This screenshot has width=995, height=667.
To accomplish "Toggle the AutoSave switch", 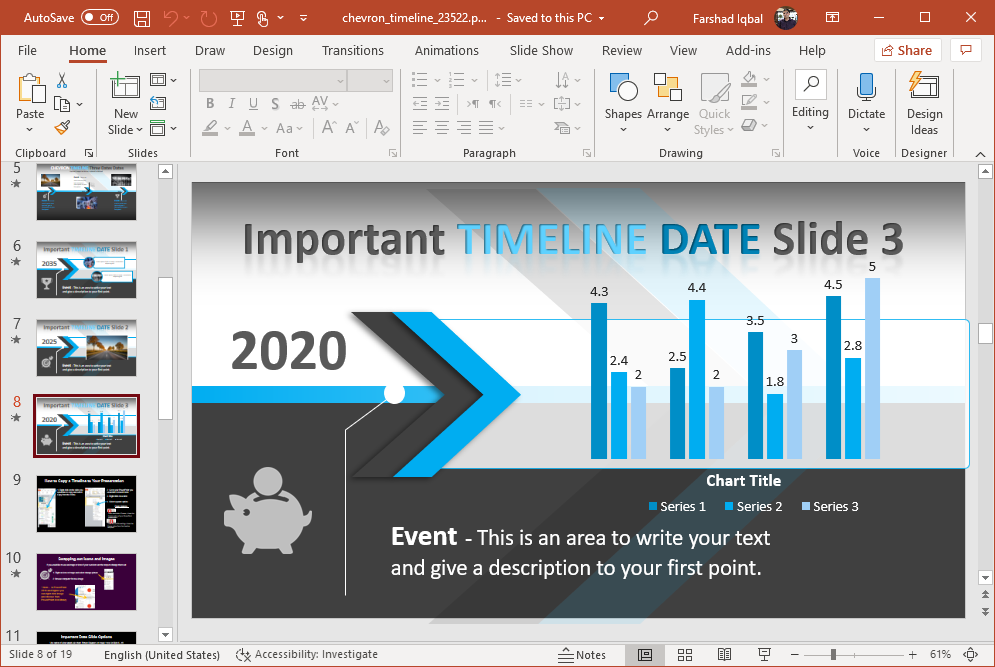I will click(99, 18).
